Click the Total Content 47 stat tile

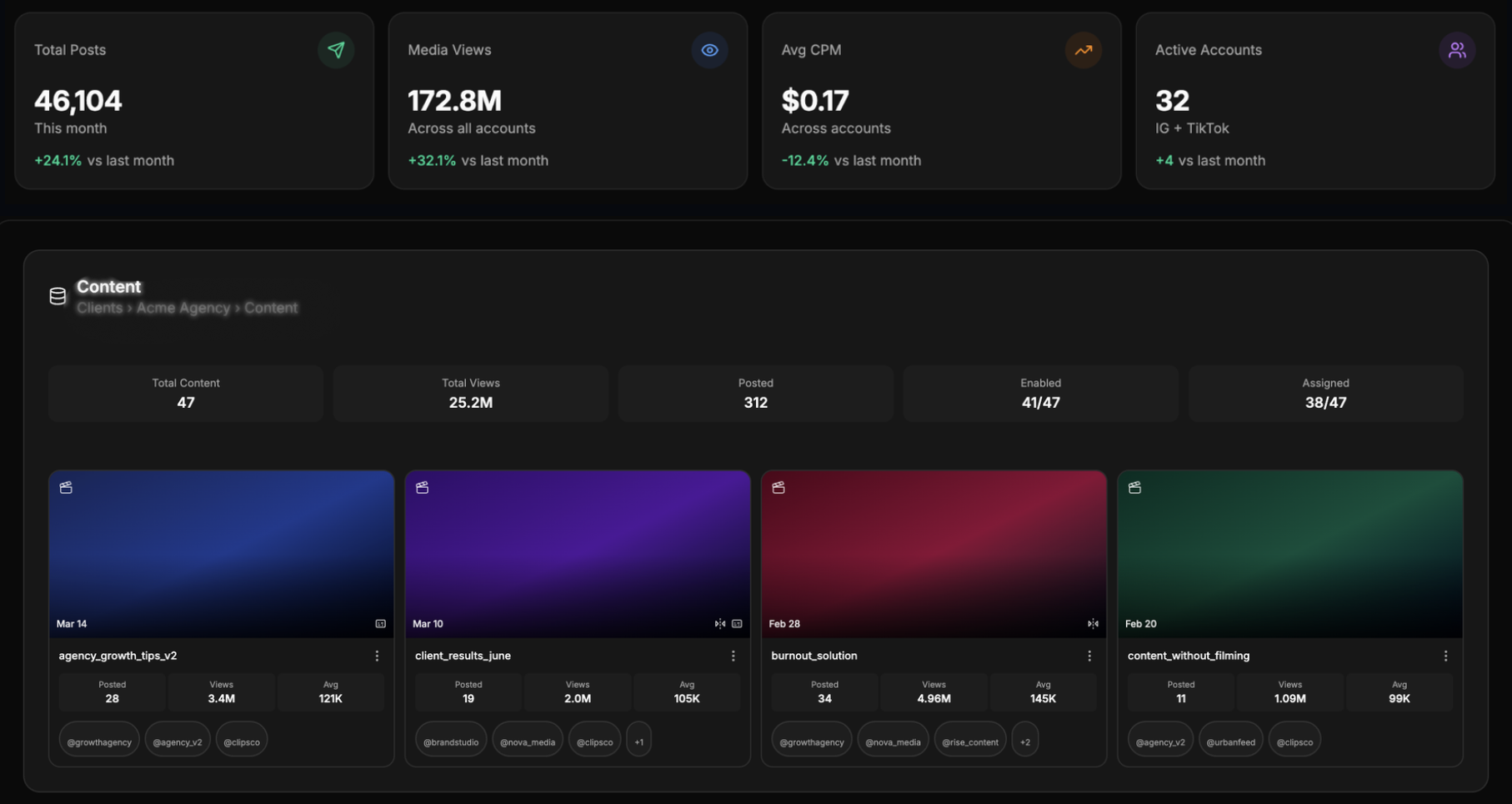(186, 394)
